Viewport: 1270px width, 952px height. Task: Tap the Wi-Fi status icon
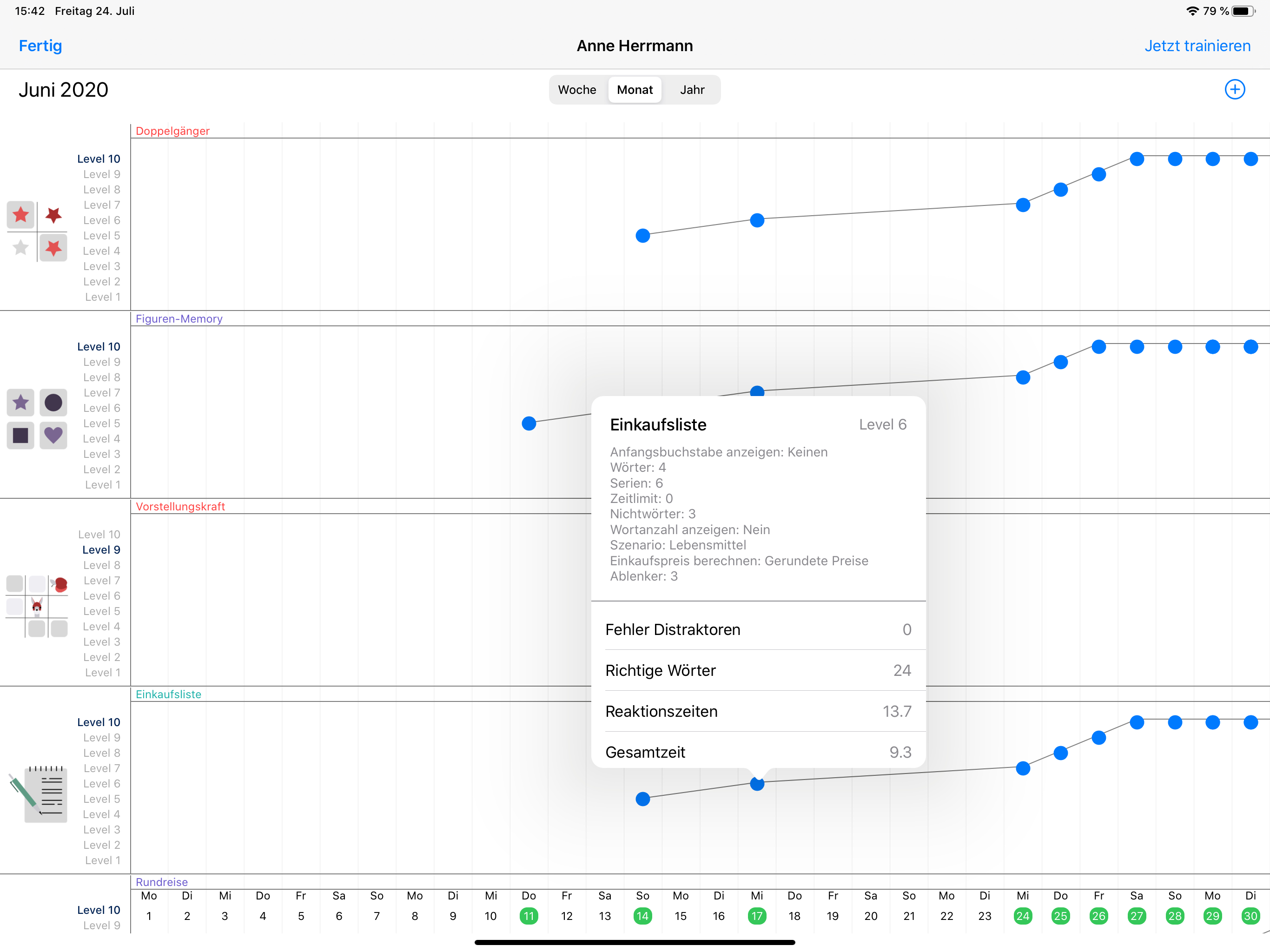pyautogui.click(x=1192, y=11)
